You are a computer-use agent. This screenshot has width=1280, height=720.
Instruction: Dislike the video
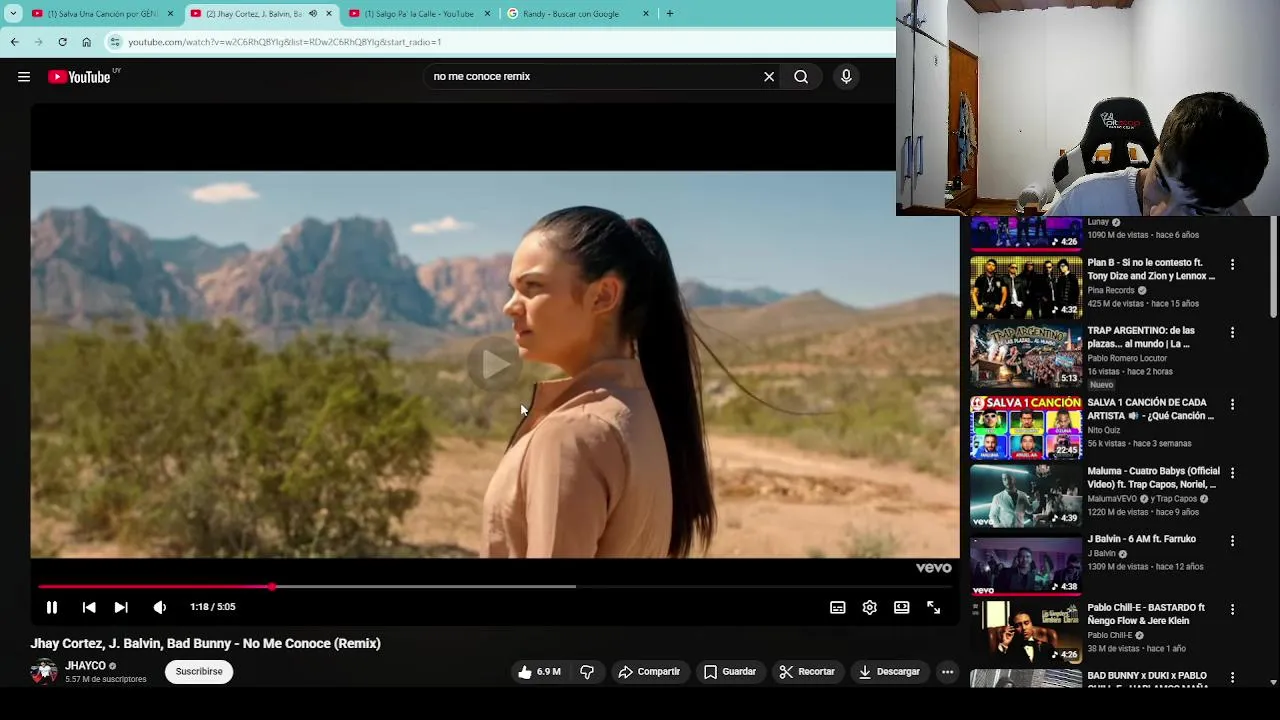point(587,672)
